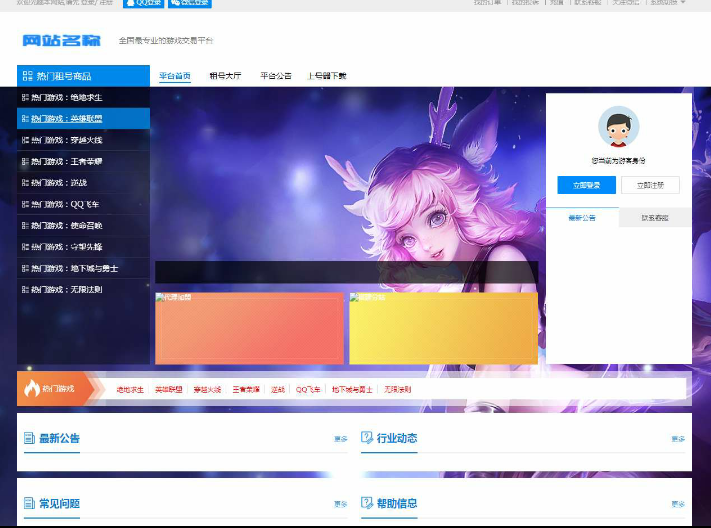The width and height of the screenshot is (711, 528).
Task: Switch to the 联系客服 tab in the login panel
Action: (655, 218)
